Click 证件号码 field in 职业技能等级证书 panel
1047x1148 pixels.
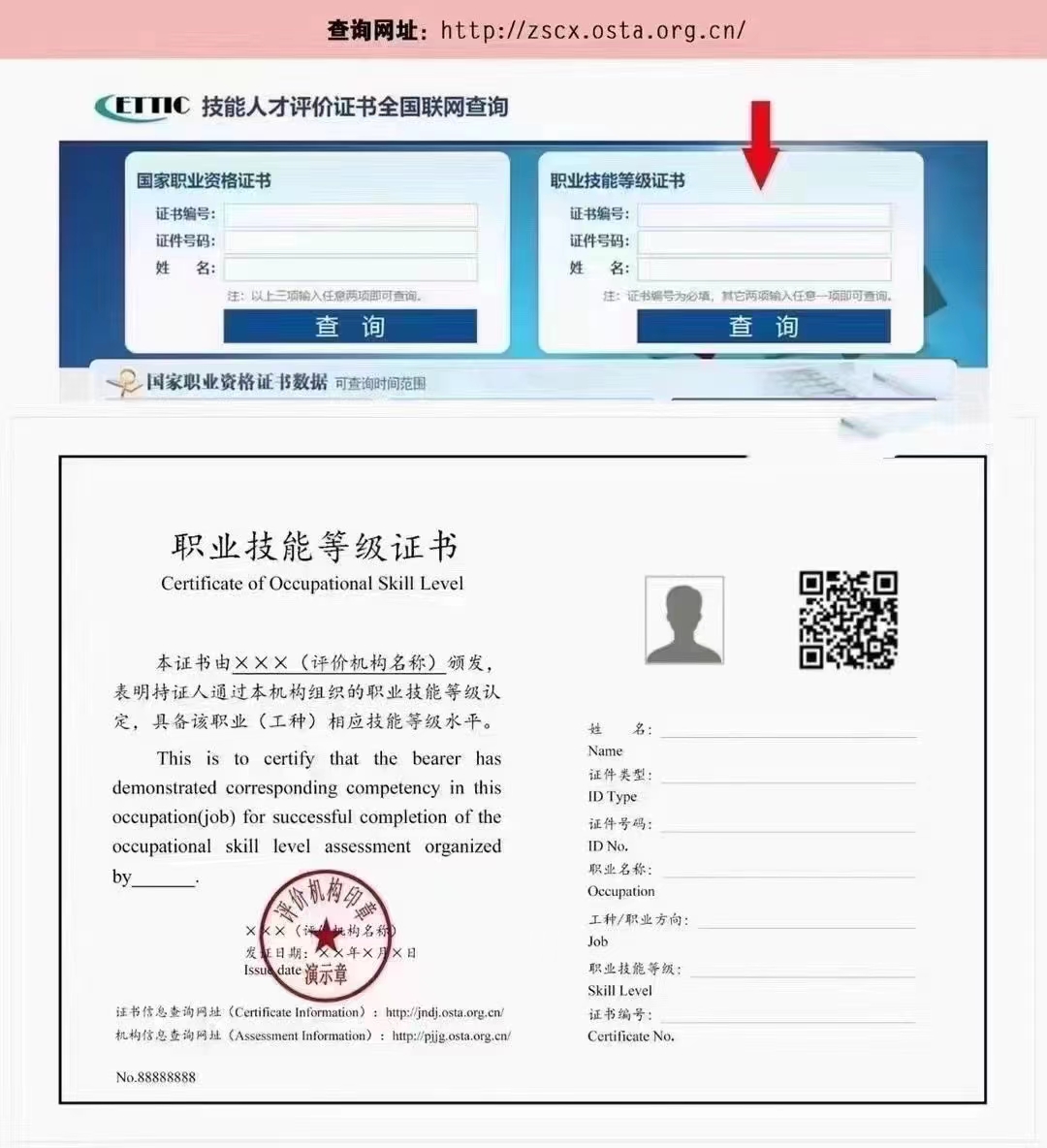click(x=764, y=241)
